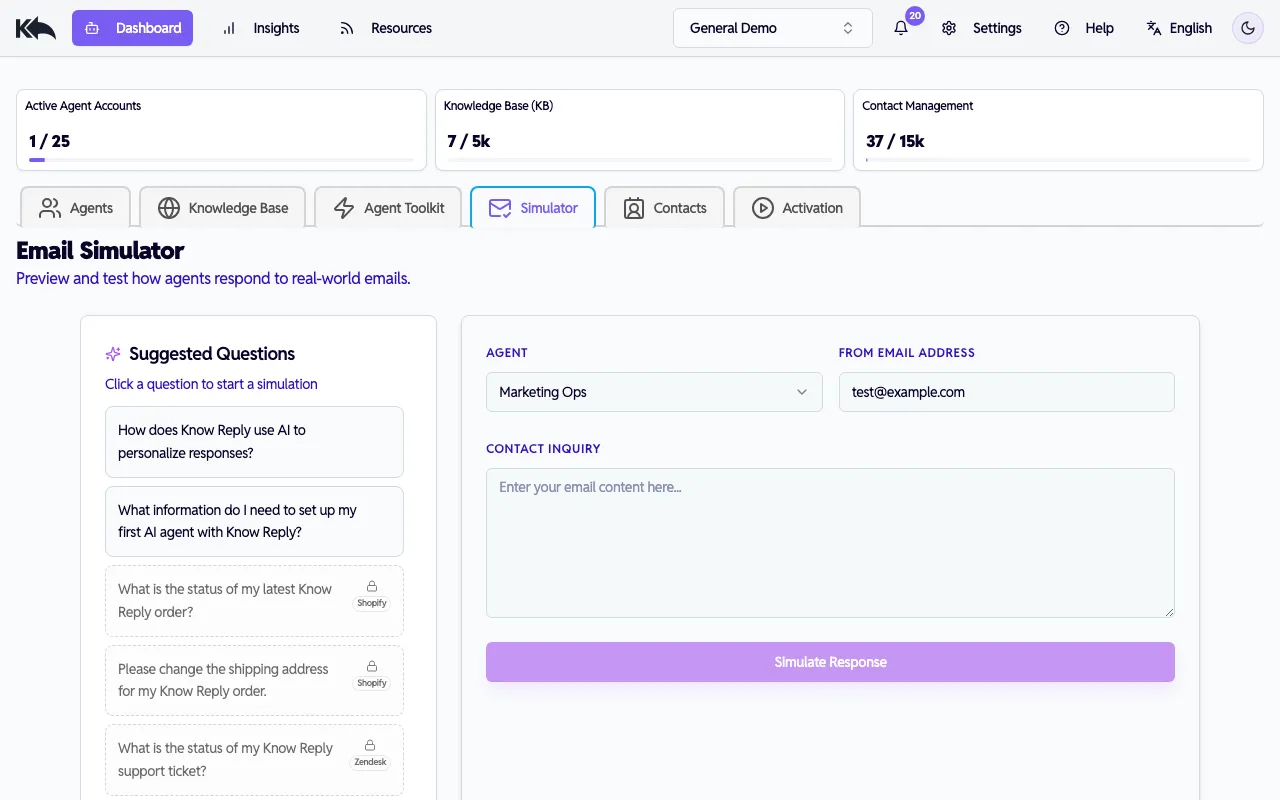Open the Agent Toolkit tab
This screenshot has height=800, width=1280.
click(388, 208)
